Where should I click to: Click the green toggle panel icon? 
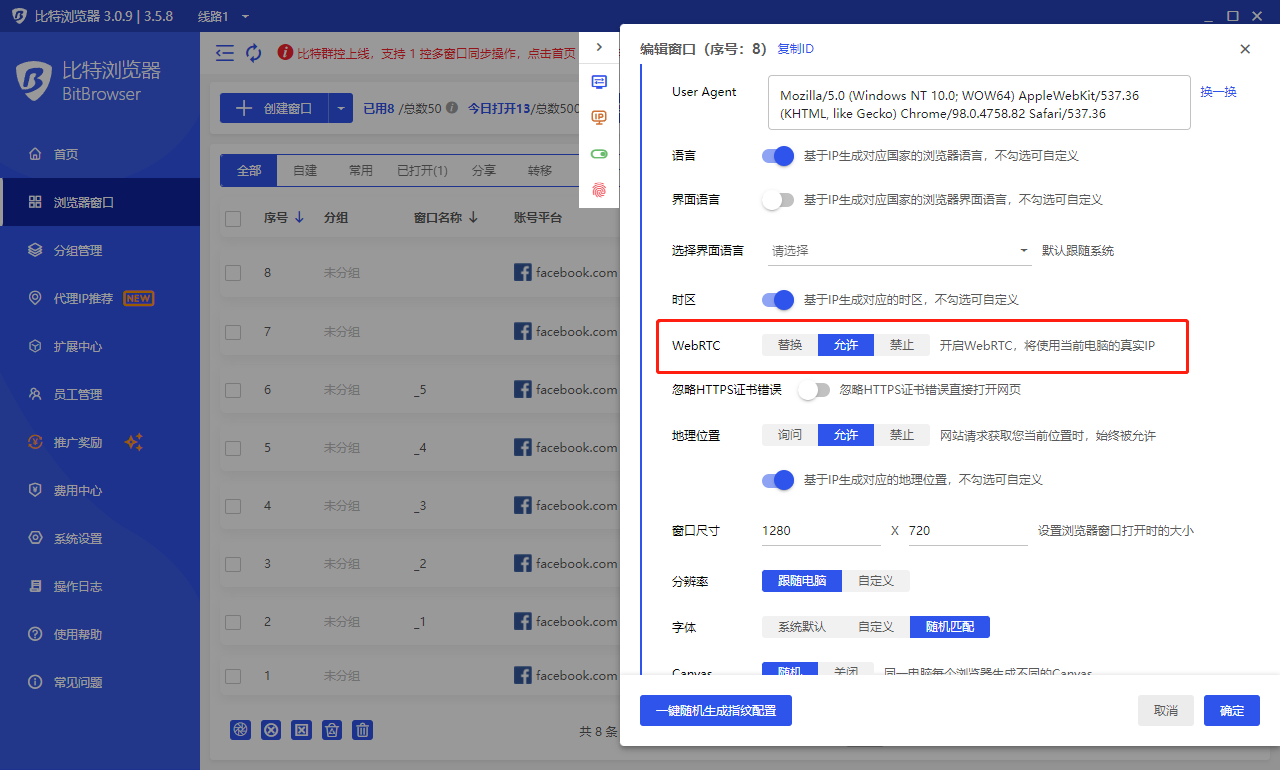coord(599,153)
